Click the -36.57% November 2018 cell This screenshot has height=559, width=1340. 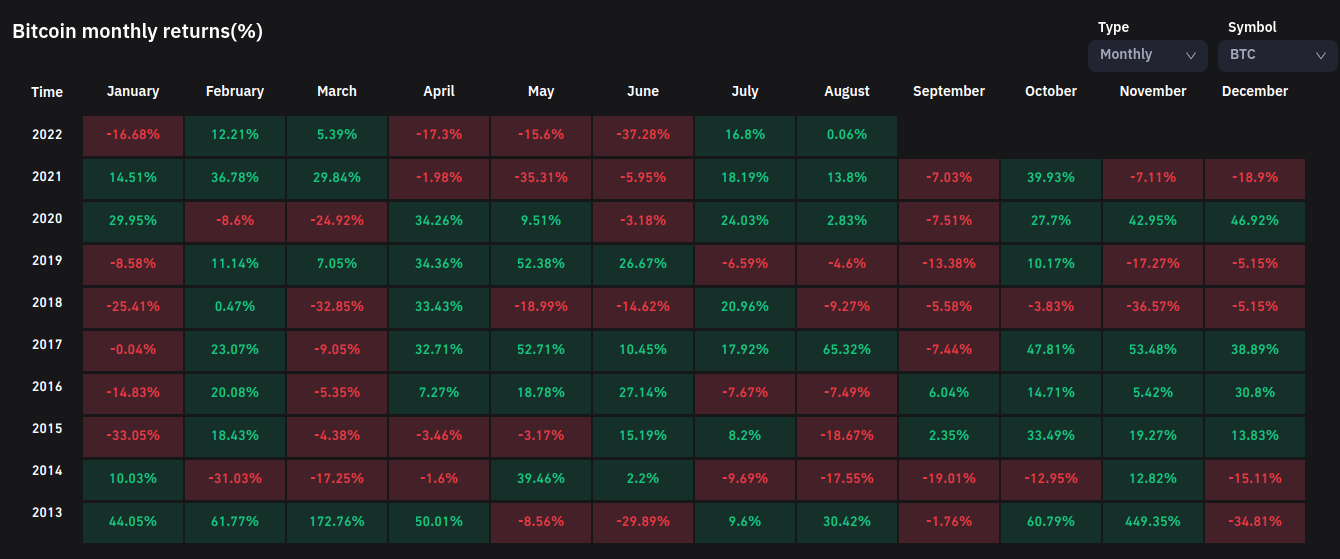coord(1153,306)
